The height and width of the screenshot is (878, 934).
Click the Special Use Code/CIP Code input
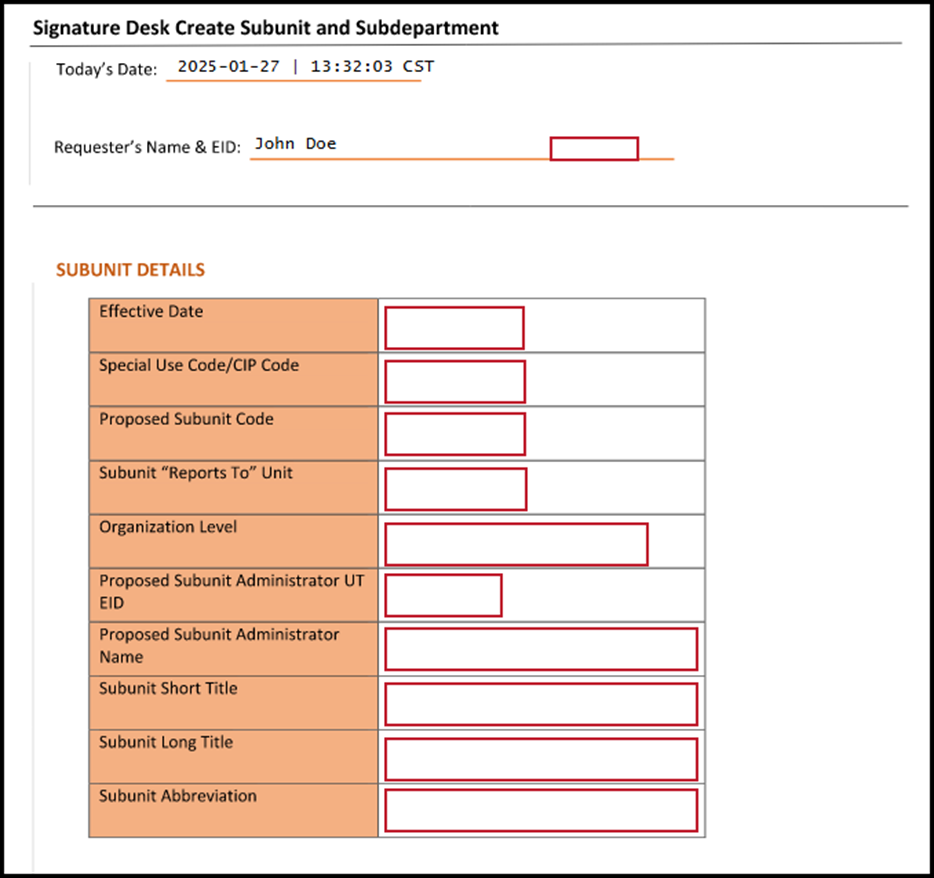[455, 382]
